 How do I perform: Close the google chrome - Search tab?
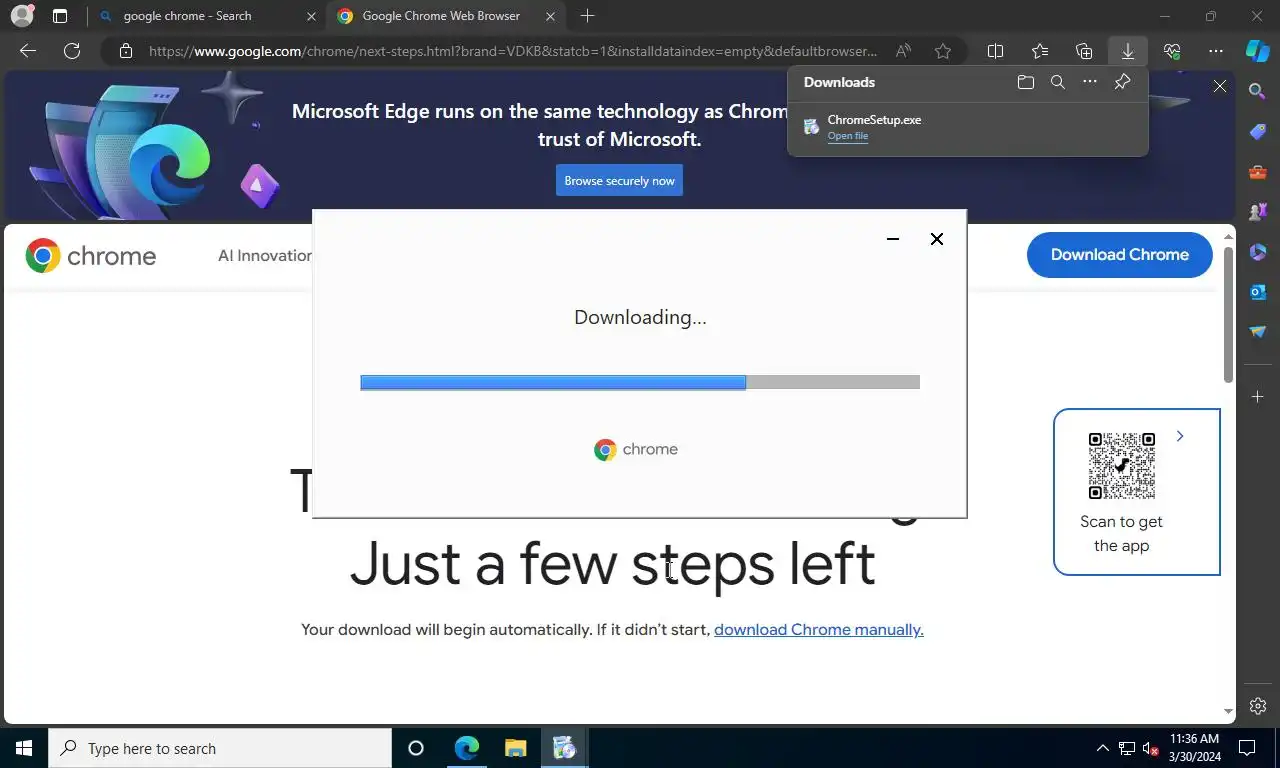coord(311,16)
